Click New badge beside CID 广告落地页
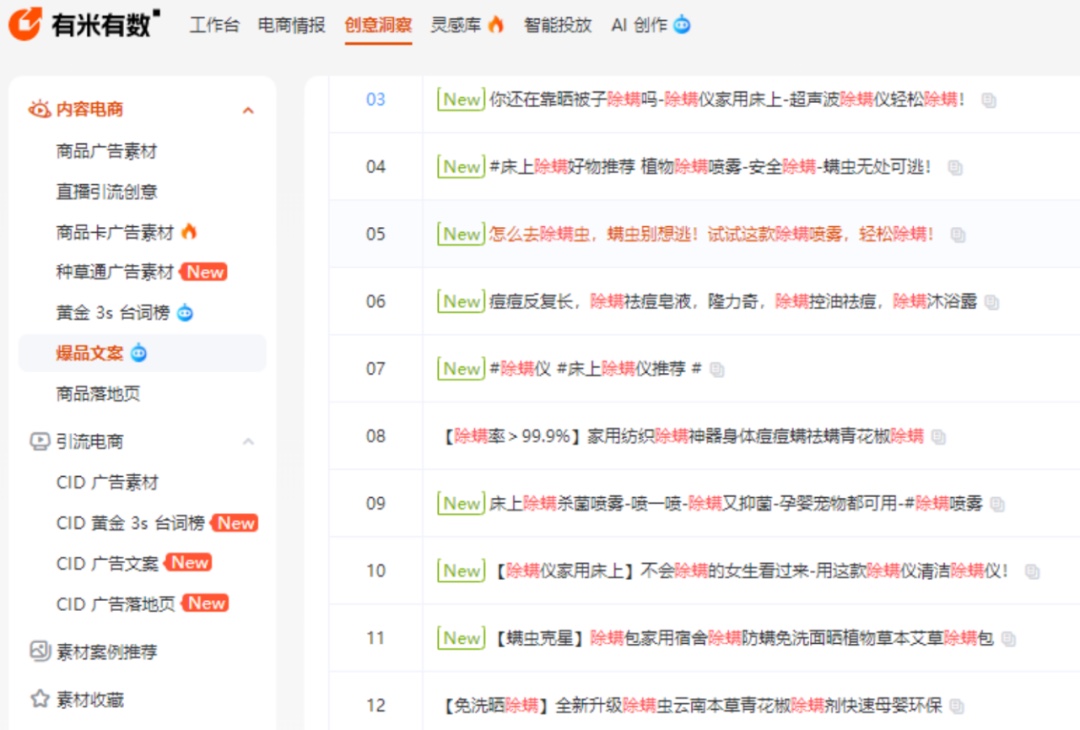The width and height of the screenshot is (1080, 730). pyautogui.click(x=205, y=603)
